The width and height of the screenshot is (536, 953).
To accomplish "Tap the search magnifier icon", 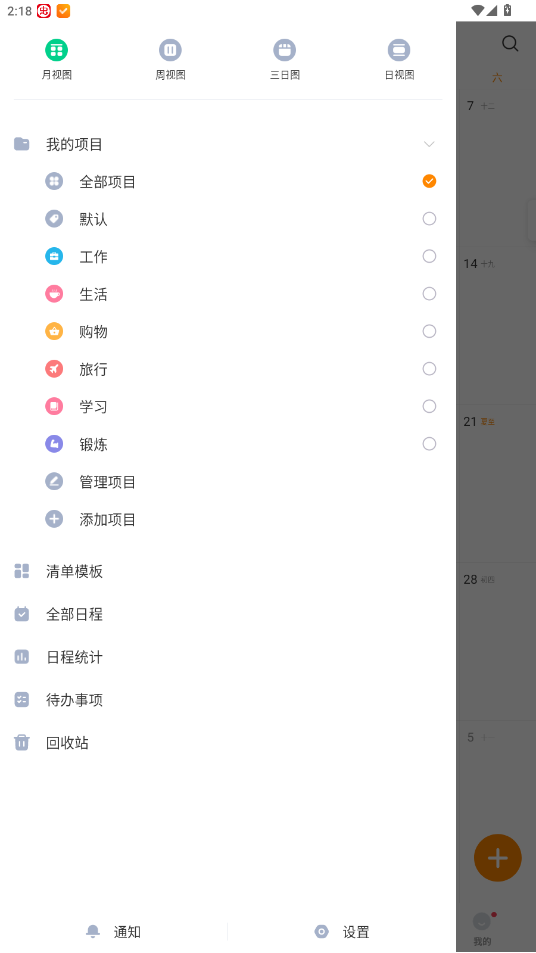I will tap(510, 43).
